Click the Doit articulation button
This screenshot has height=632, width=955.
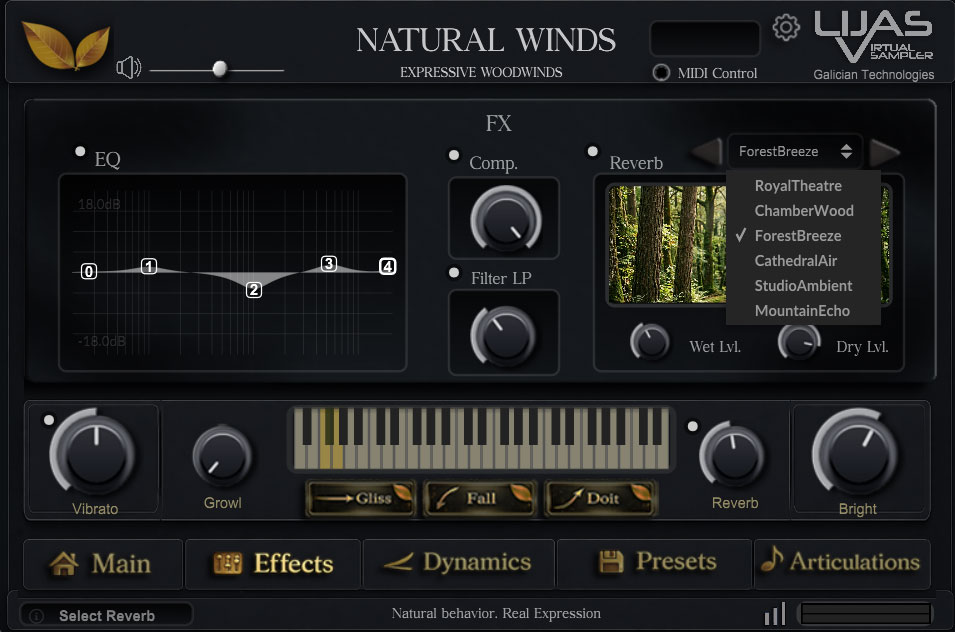601,498
